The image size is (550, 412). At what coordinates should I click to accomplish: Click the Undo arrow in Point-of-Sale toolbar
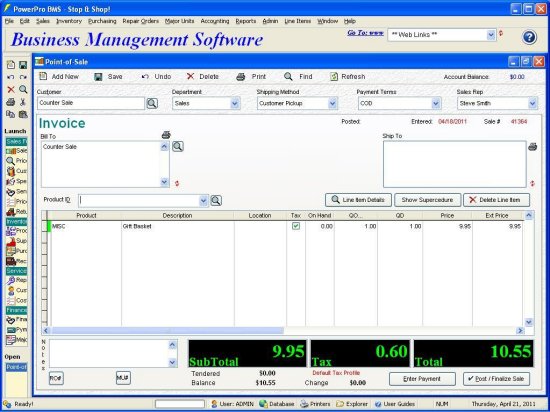coord(145,76)
